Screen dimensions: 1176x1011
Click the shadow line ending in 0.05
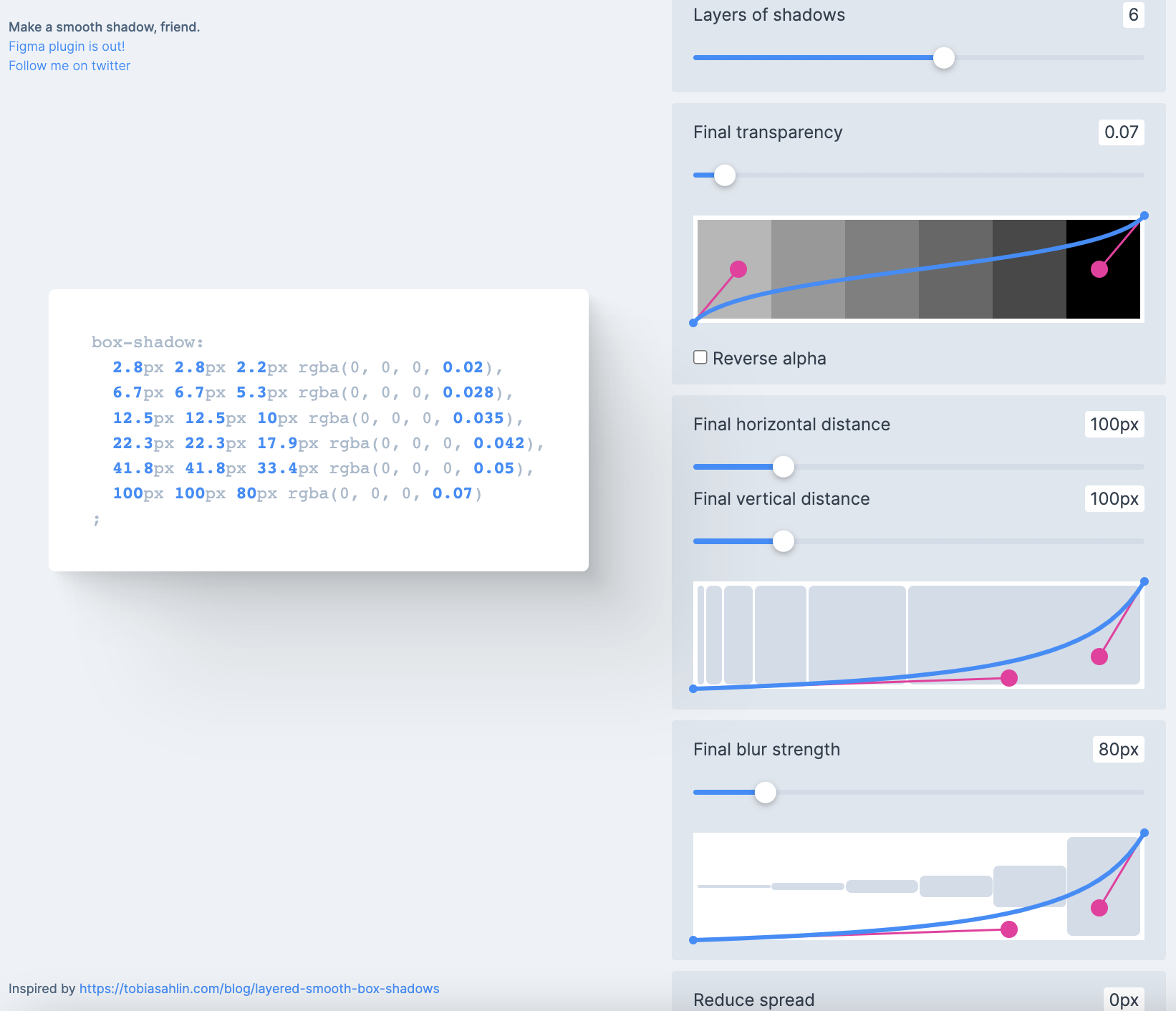coord(324,468)
